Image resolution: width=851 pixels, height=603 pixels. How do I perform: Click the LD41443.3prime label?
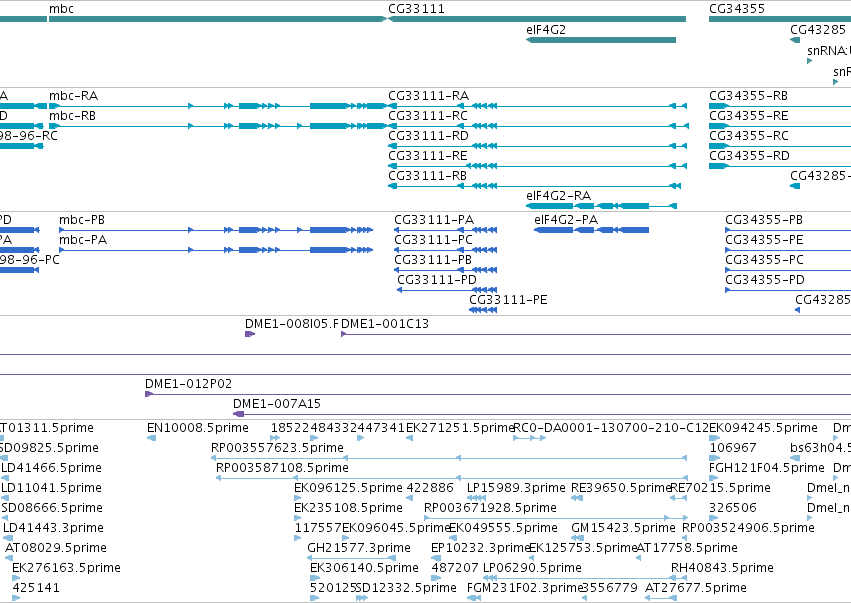click(53, 529)
